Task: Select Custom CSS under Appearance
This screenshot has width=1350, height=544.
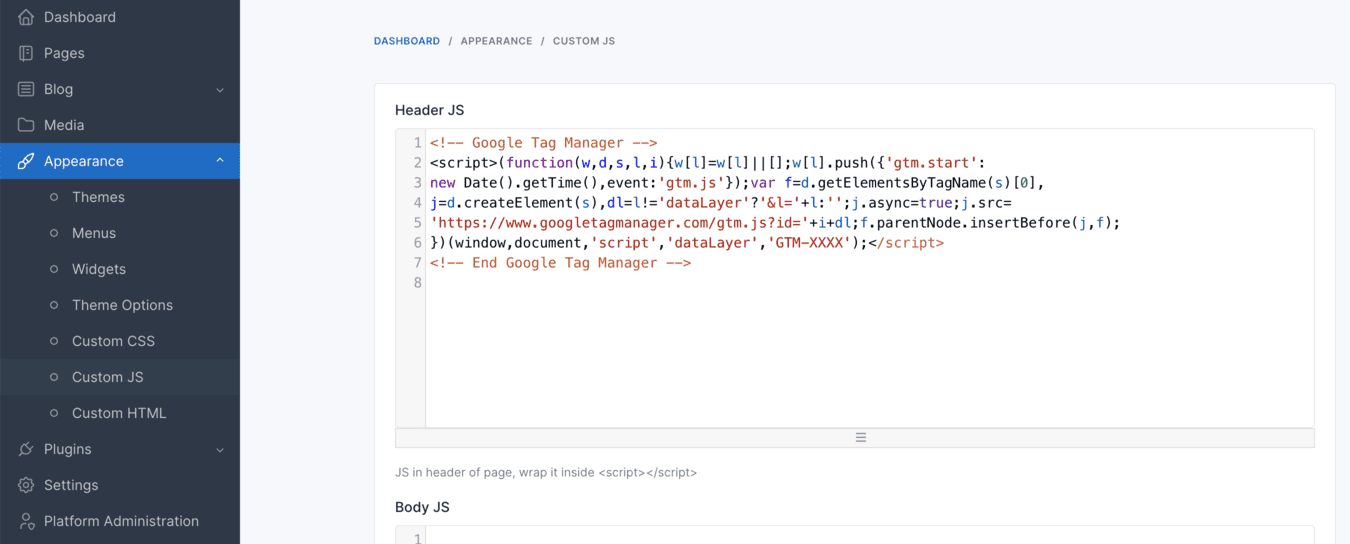Action: (120, 341)
